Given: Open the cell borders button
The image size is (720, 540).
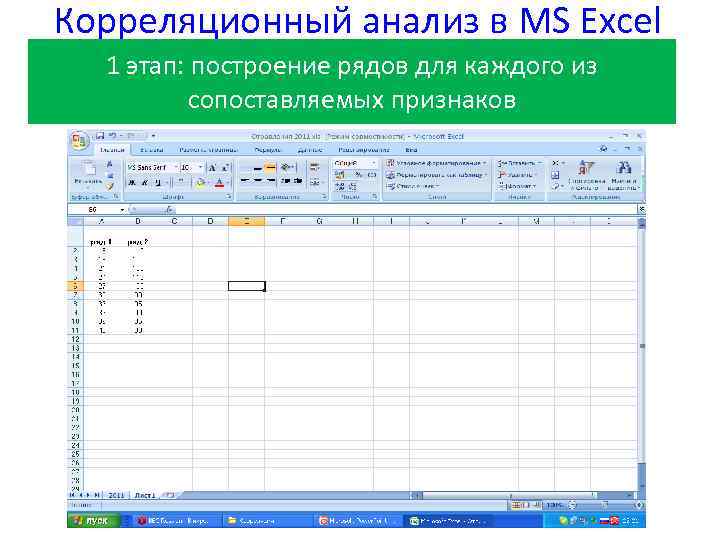Looking at the screenshot, I should [181, 183].
